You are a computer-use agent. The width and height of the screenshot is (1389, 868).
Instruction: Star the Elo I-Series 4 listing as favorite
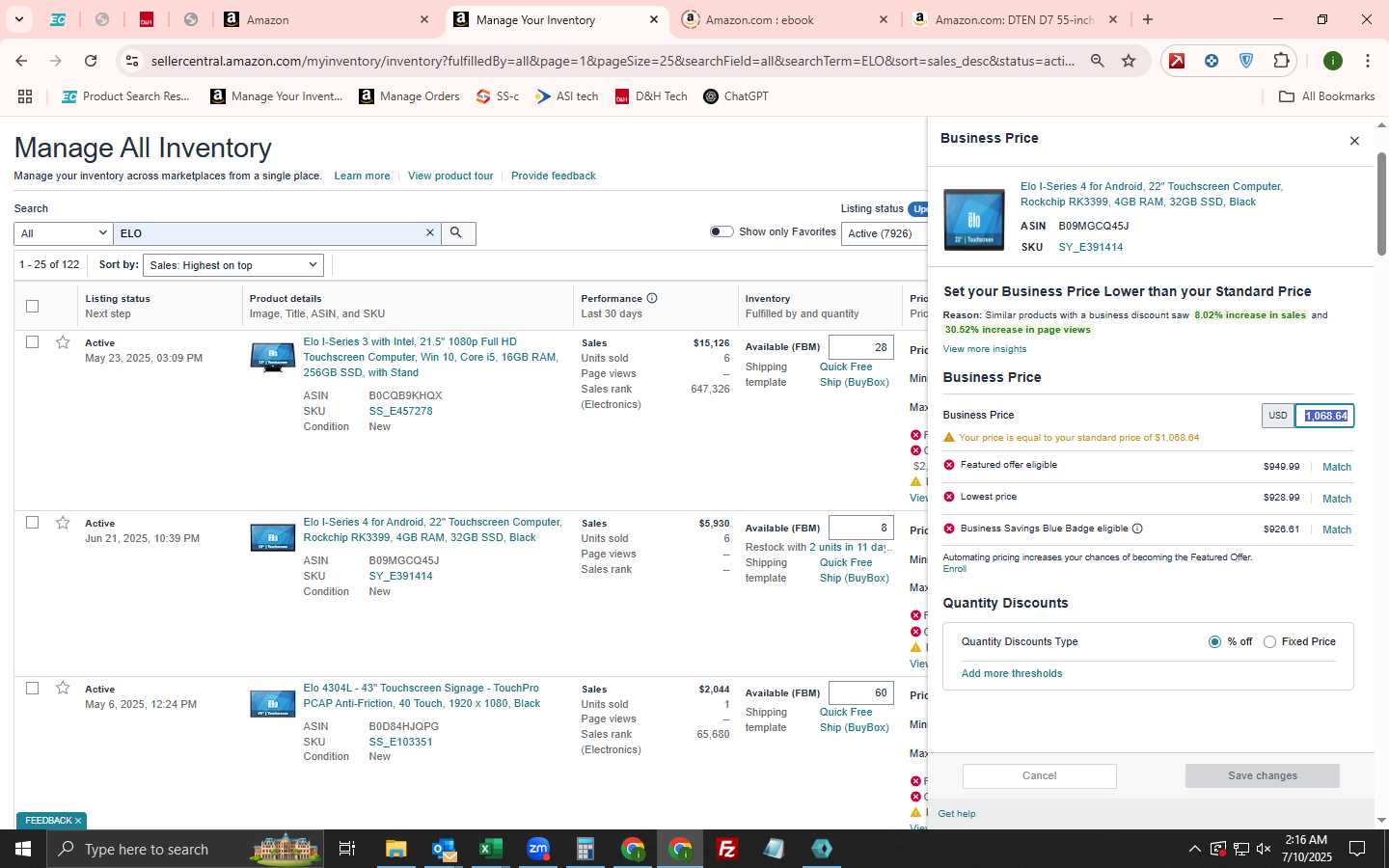(x=63, y=523)
